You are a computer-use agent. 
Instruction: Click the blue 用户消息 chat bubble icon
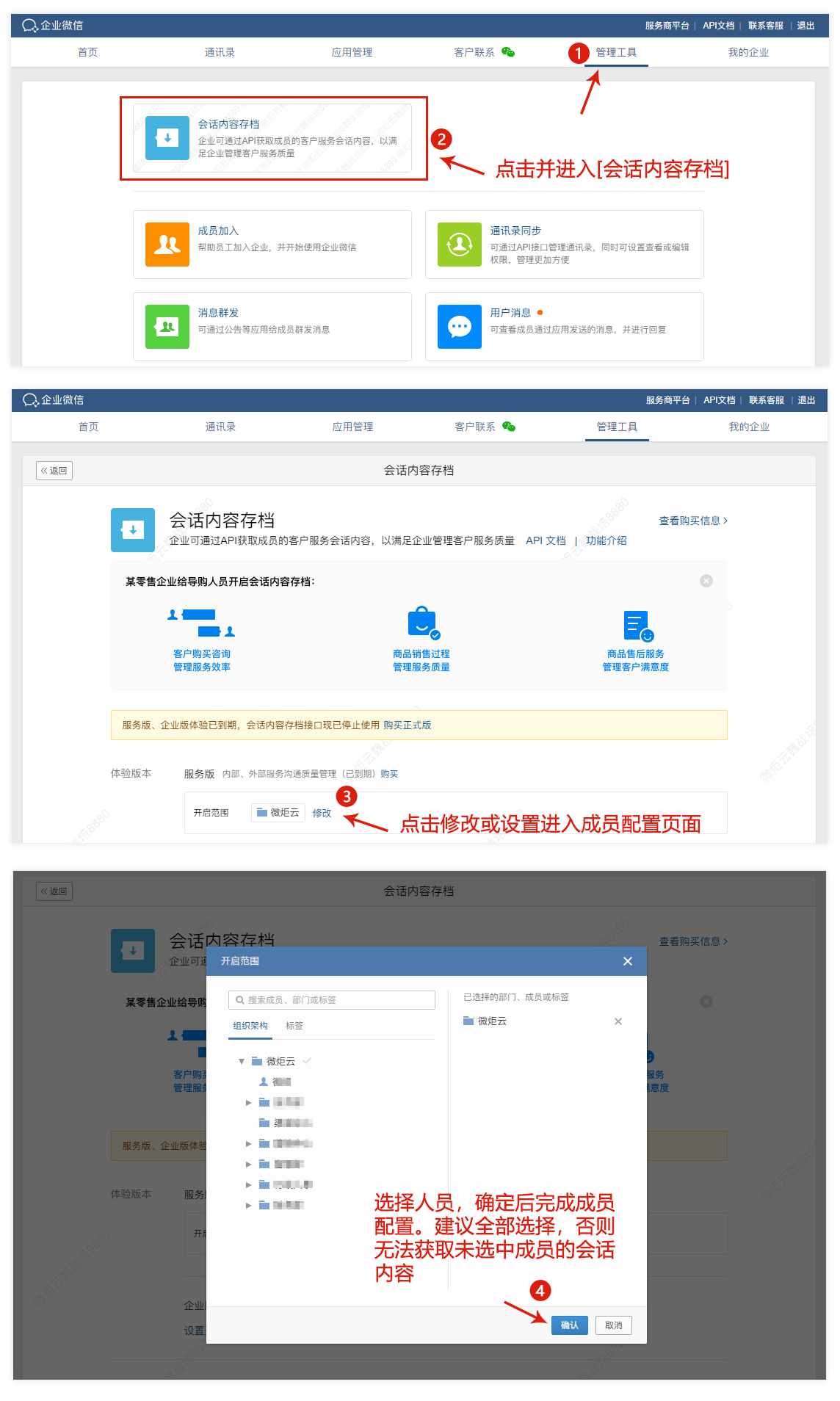click(x=460, y=326)
